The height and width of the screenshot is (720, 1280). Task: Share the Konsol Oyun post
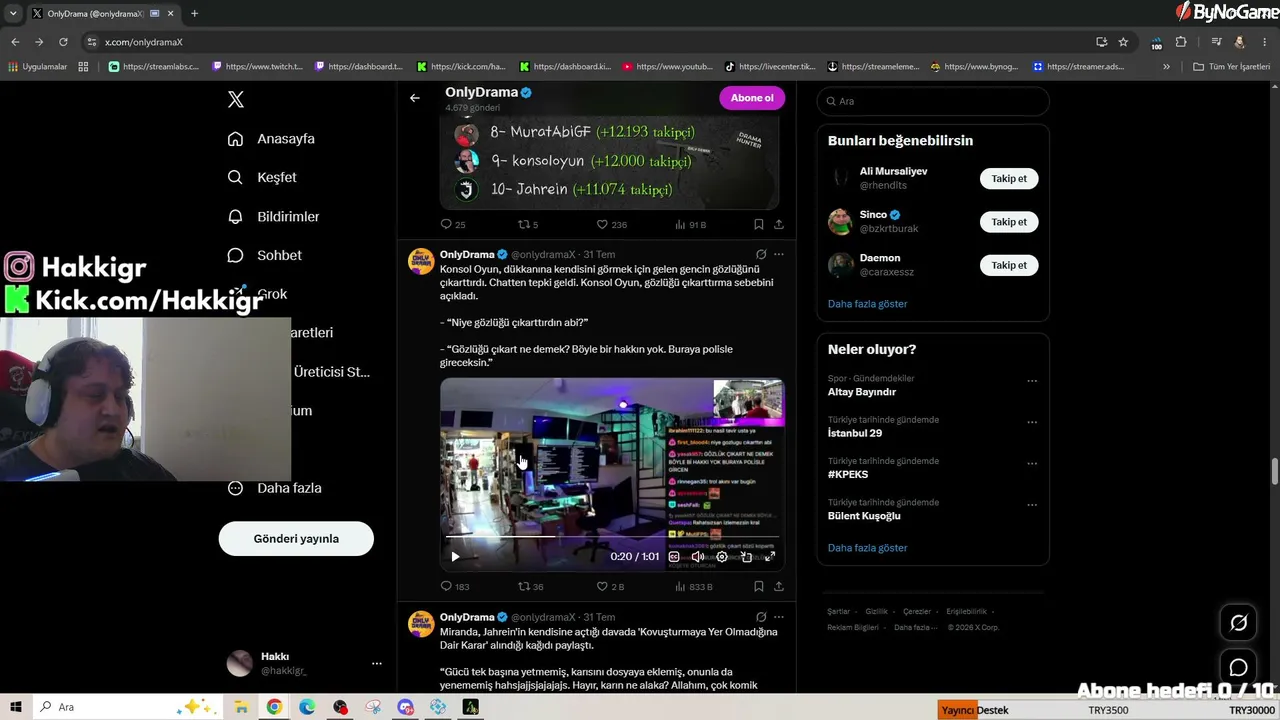pos(779,587)
